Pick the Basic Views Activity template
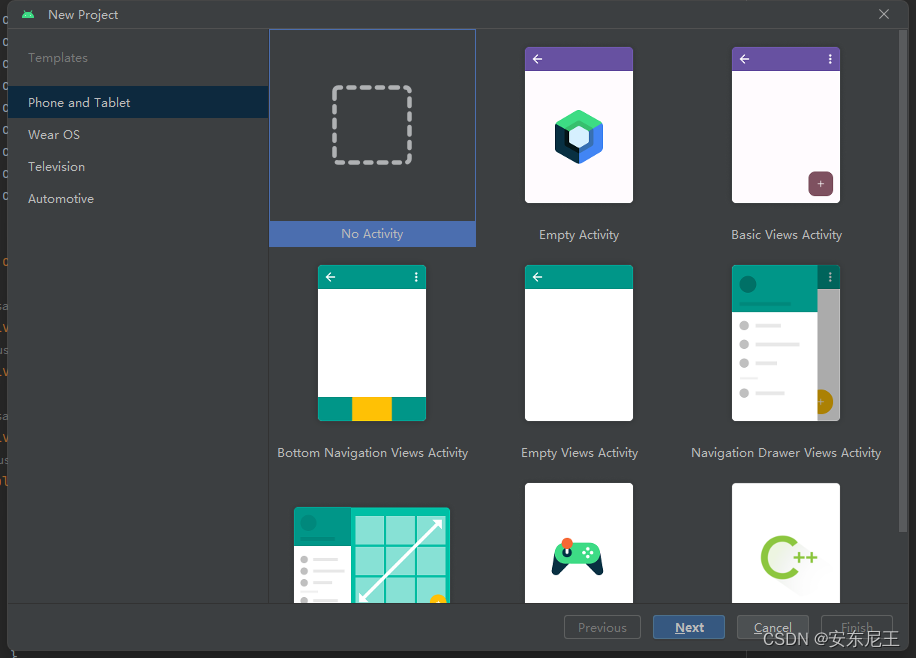Image resolution: width=916 pixels, height=658 pixels. [786, 125]
